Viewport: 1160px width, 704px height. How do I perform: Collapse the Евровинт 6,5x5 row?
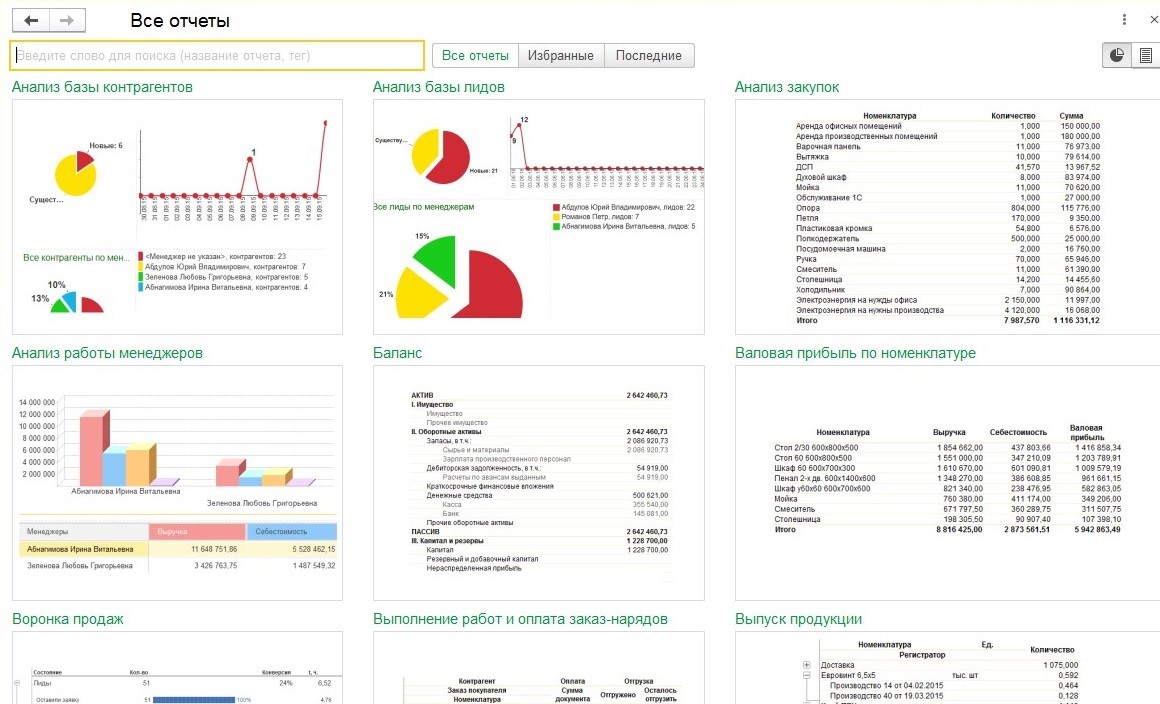click(806, 676)
